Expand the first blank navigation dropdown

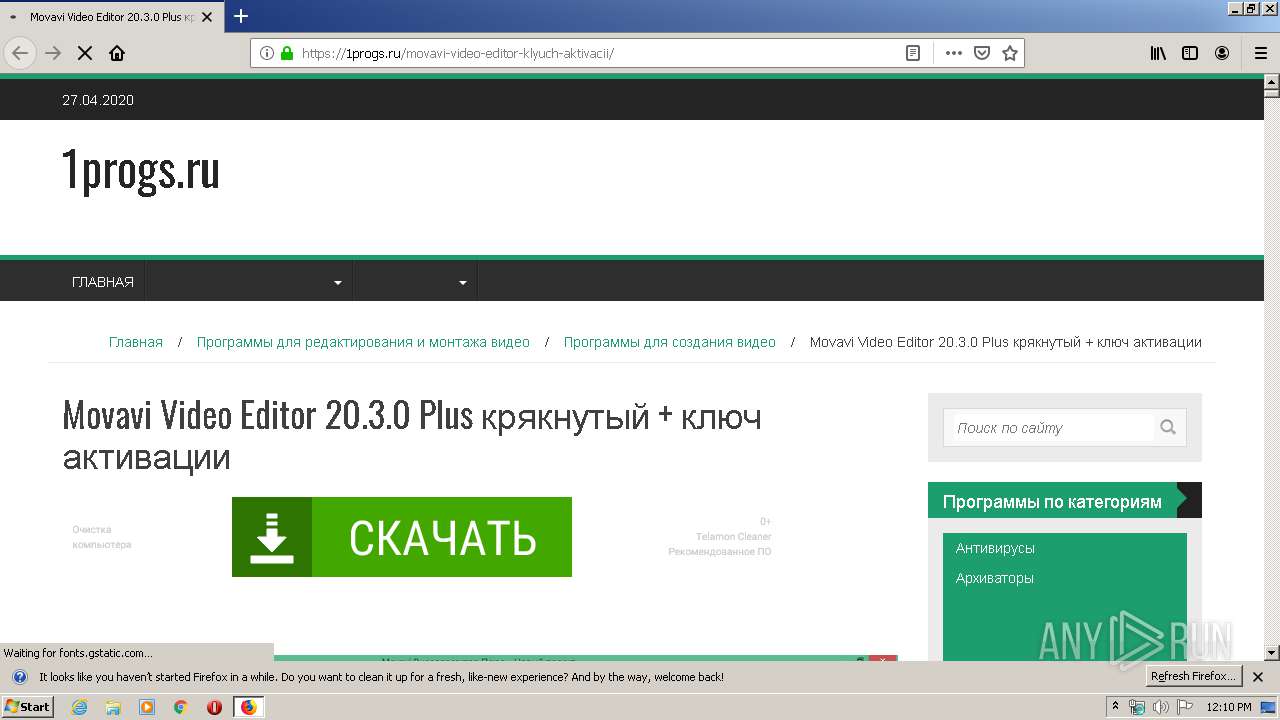249,282
